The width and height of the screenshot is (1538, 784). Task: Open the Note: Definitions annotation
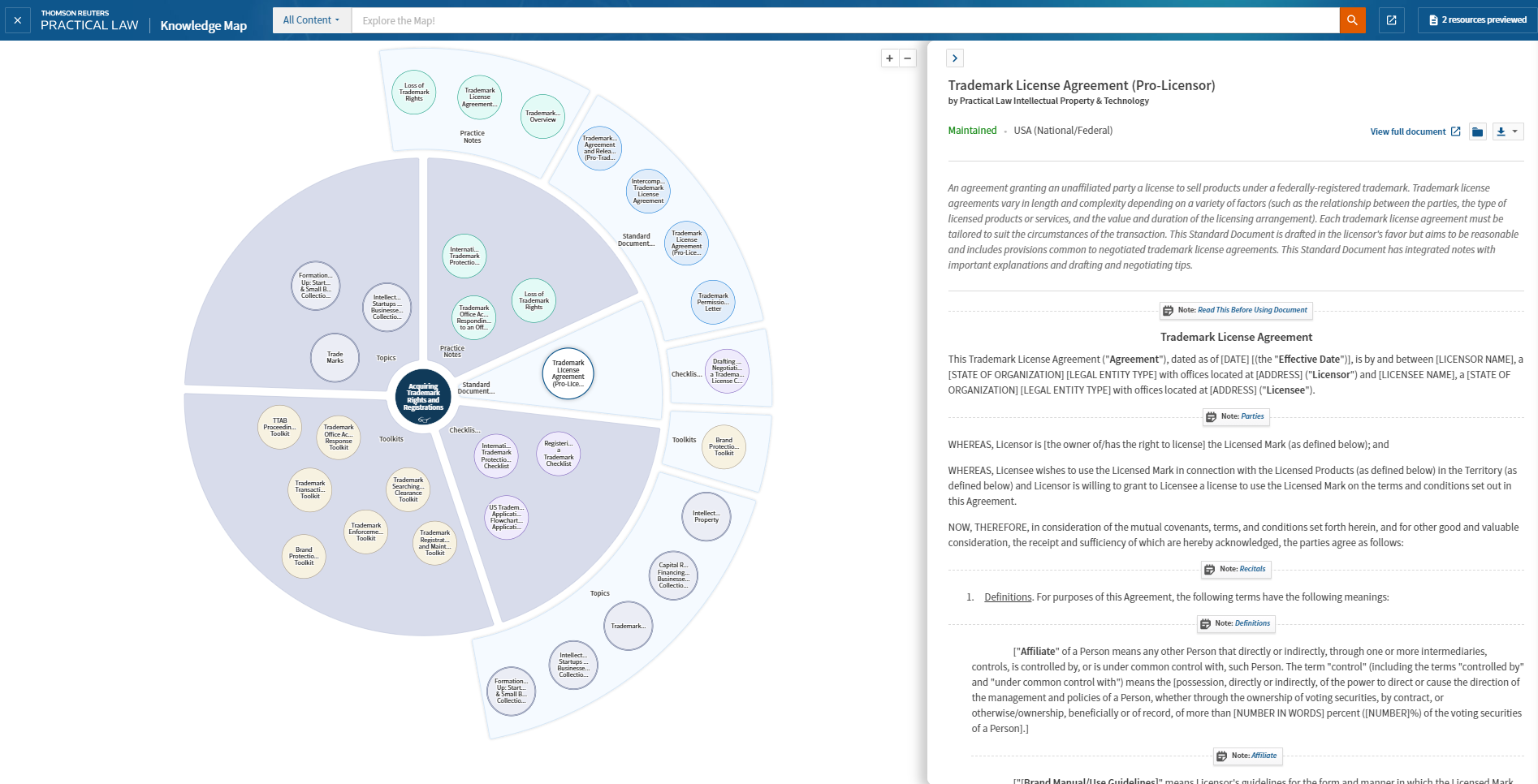[x=1237, y=623]
